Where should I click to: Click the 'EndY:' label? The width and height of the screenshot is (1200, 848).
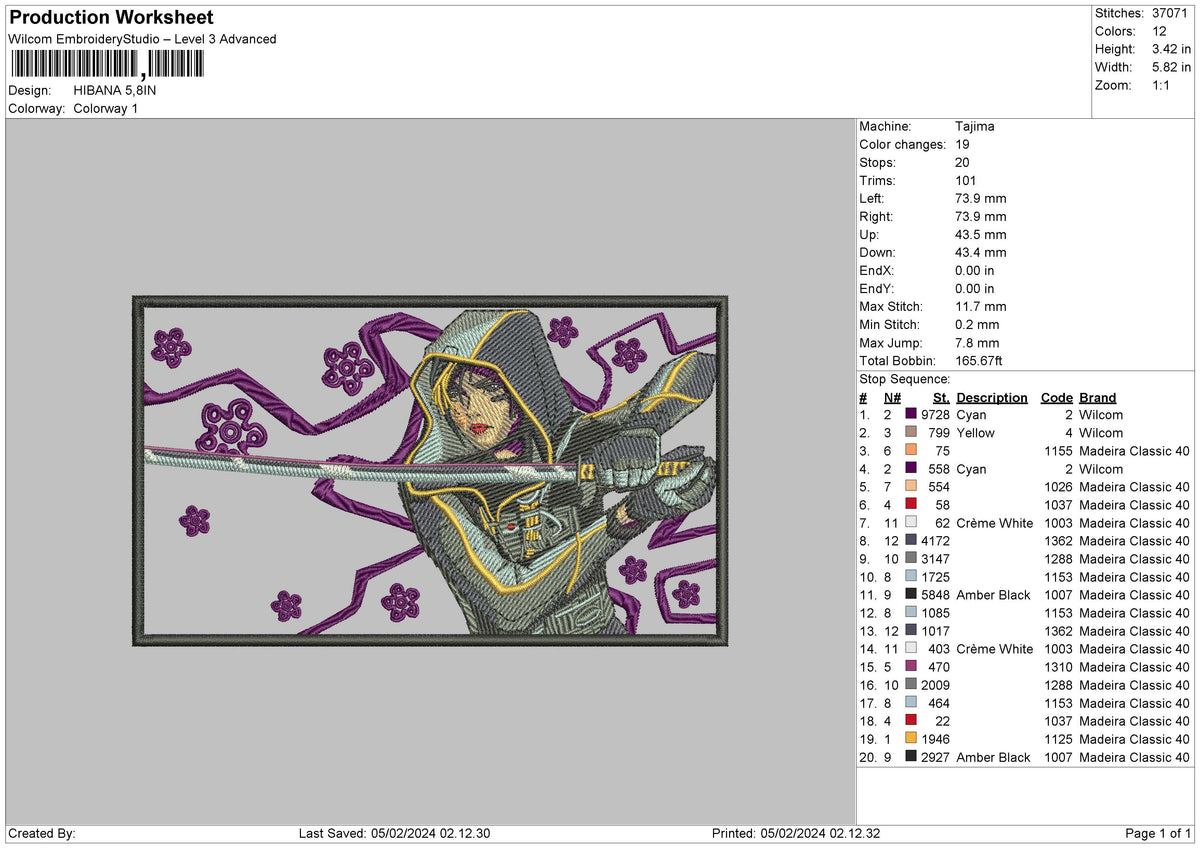click(x=877, y=288)
